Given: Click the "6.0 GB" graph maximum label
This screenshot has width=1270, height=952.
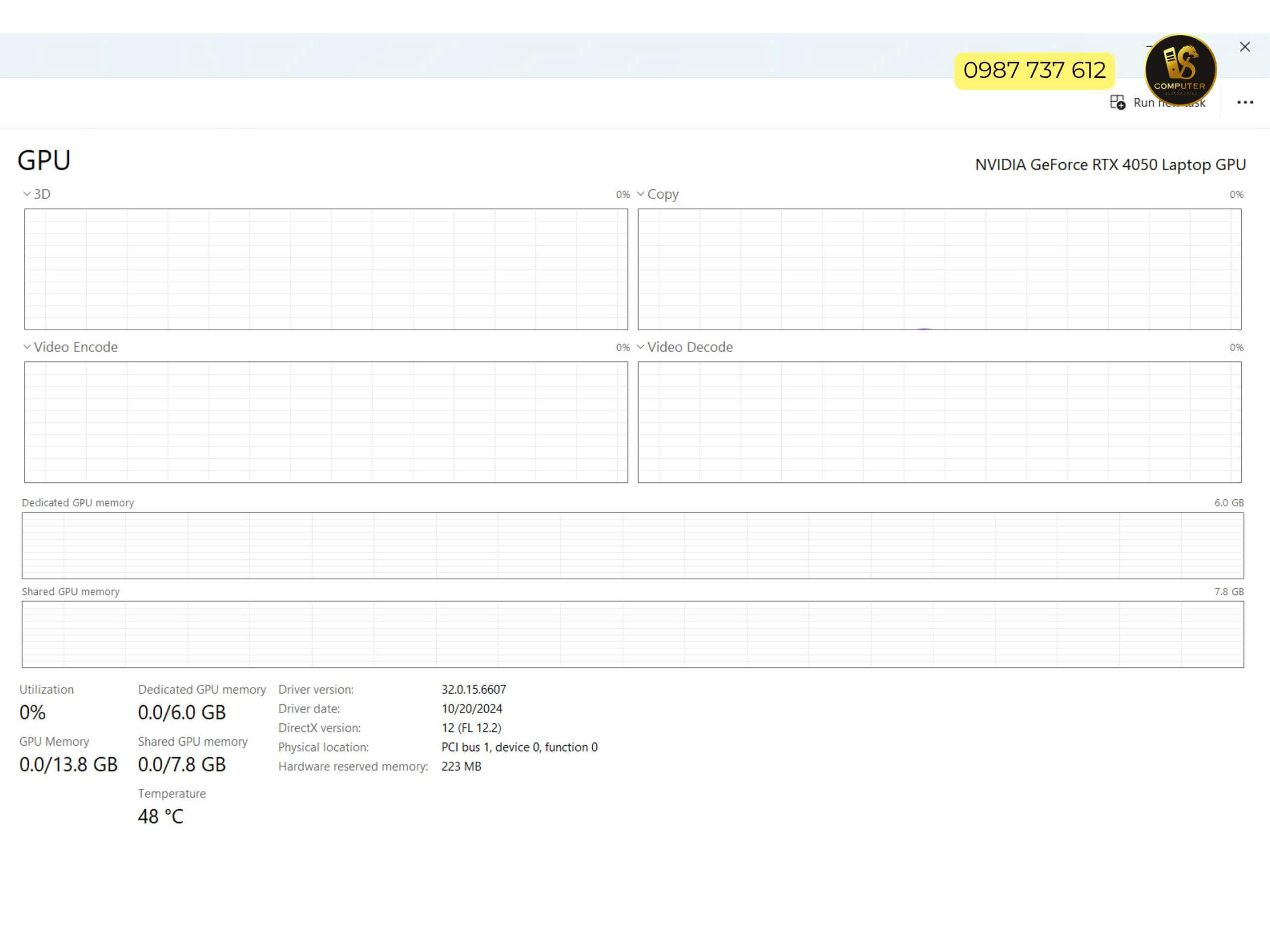Looking at the screenshot, I should pyautogui.click(x=1229, y=503).
